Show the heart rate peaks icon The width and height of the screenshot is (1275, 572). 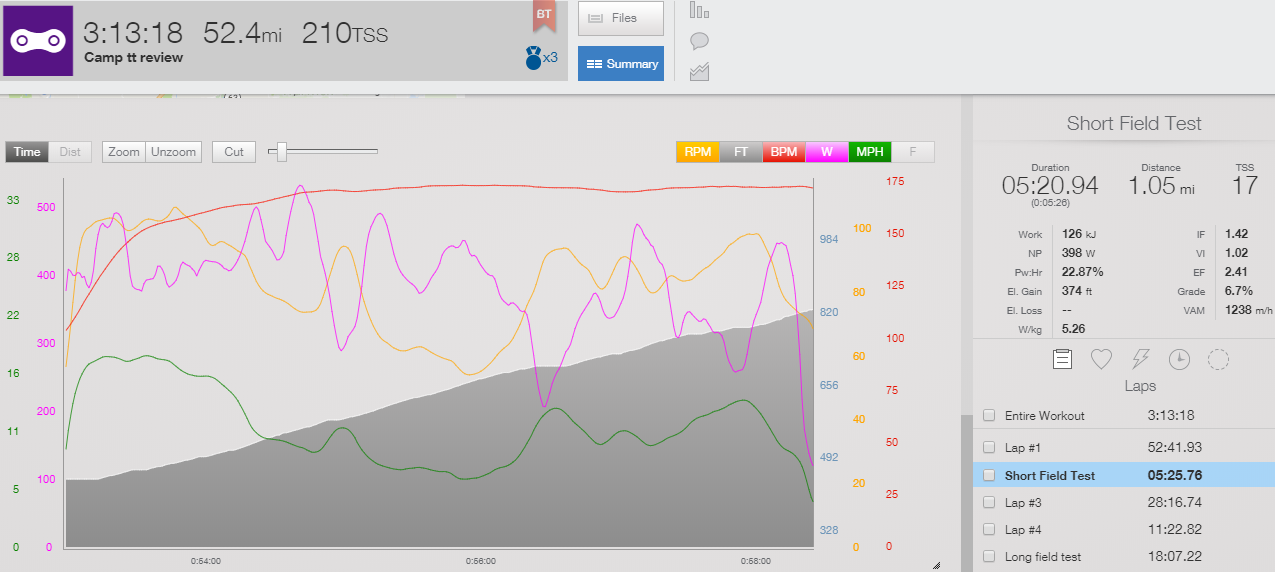[1101, 359]
